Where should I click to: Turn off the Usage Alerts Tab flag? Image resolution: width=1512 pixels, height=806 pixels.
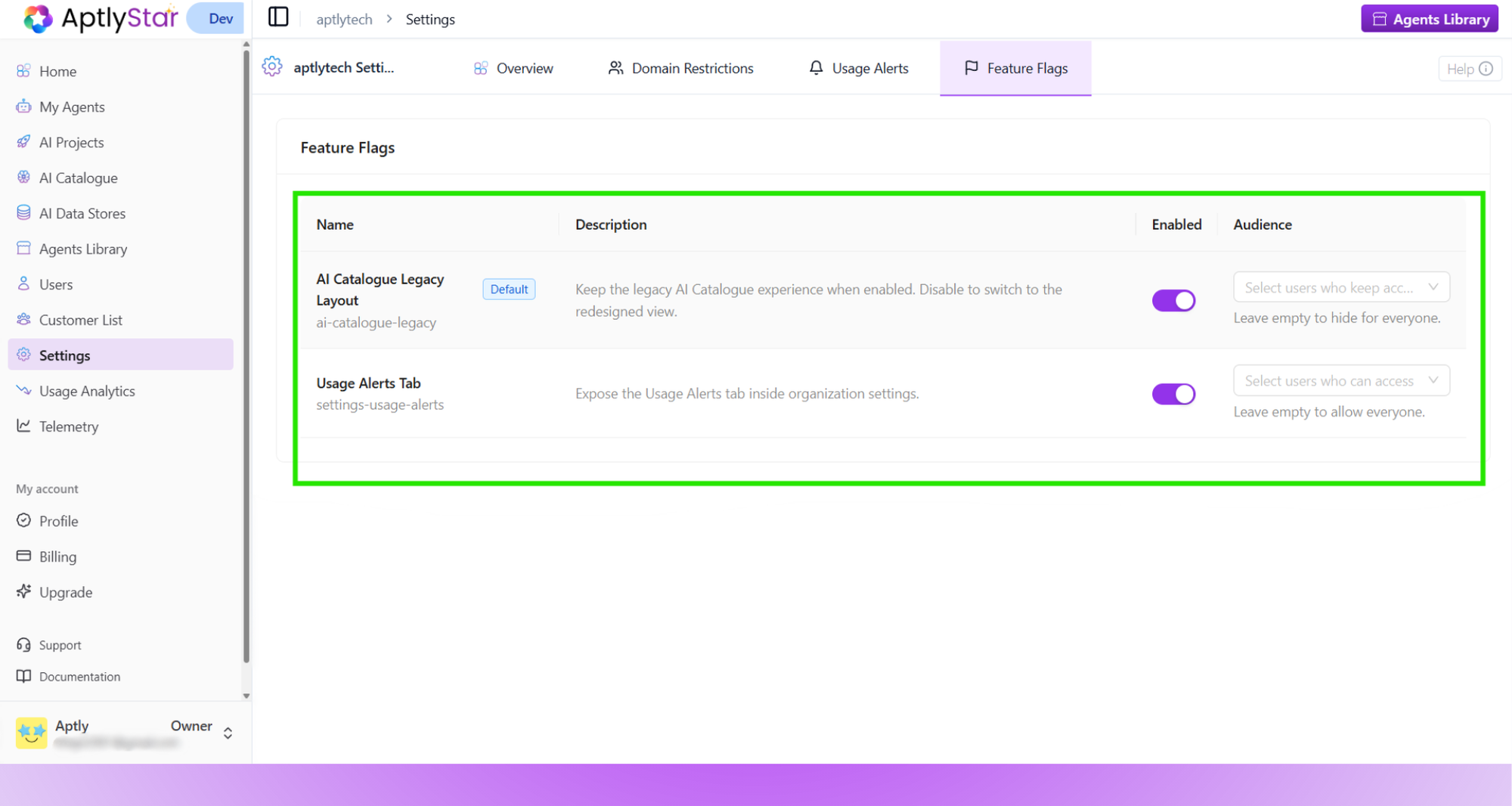click(1173, 394)
